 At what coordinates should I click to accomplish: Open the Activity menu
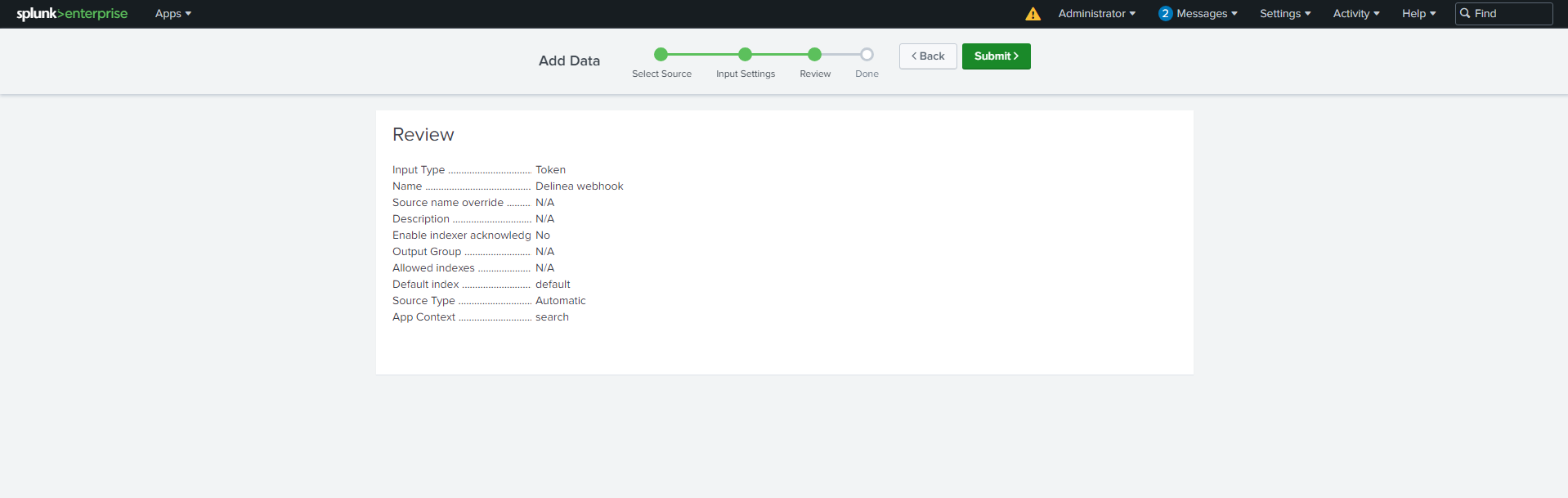pos(1355,14)
